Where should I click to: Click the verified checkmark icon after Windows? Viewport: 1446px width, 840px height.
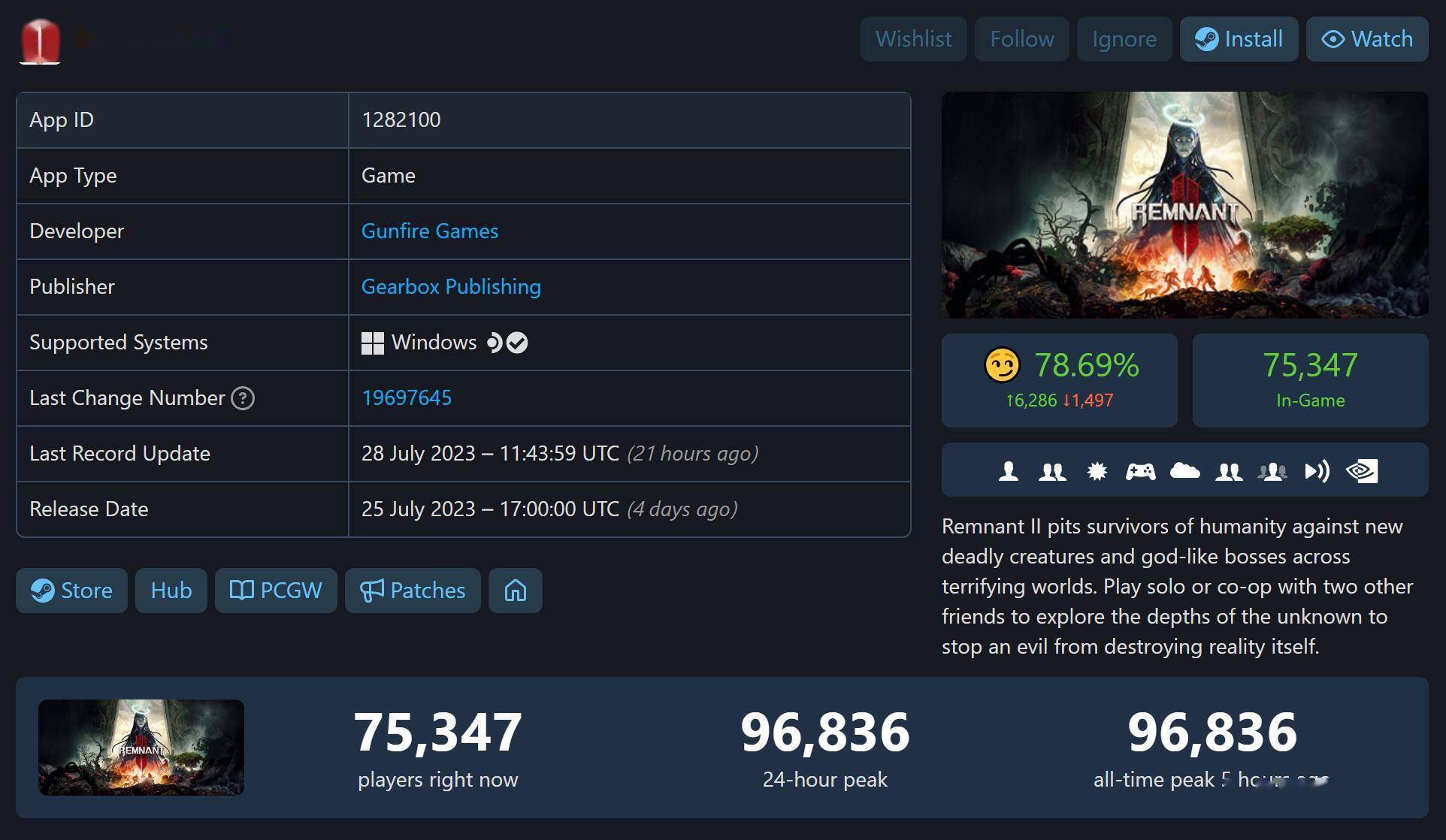517,343
